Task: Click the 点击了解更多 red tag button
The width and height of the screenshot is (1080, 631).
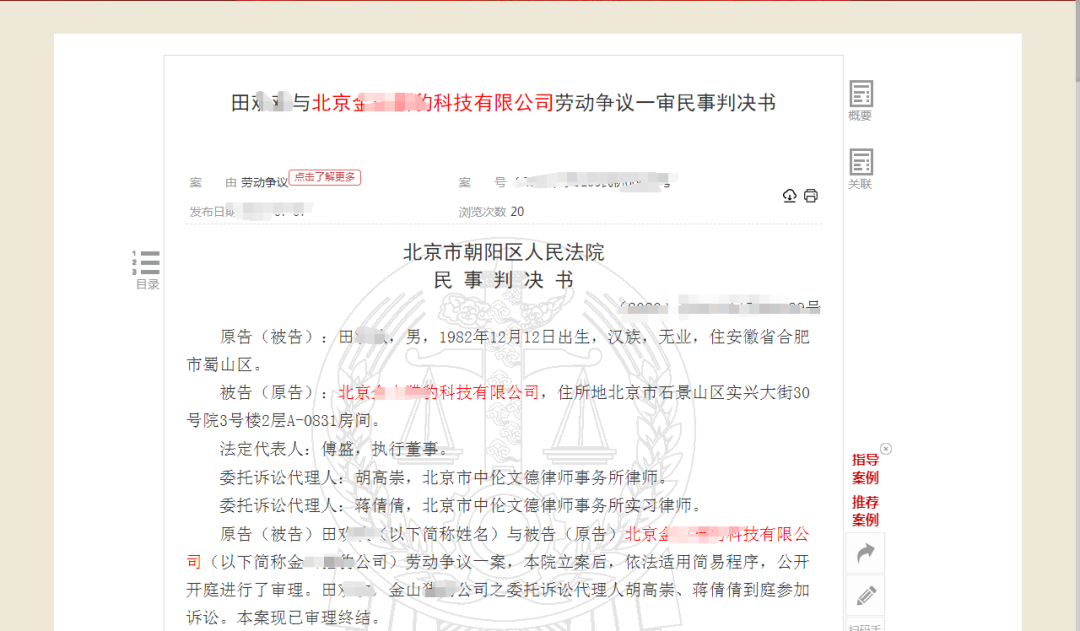Action: point(324,177)
